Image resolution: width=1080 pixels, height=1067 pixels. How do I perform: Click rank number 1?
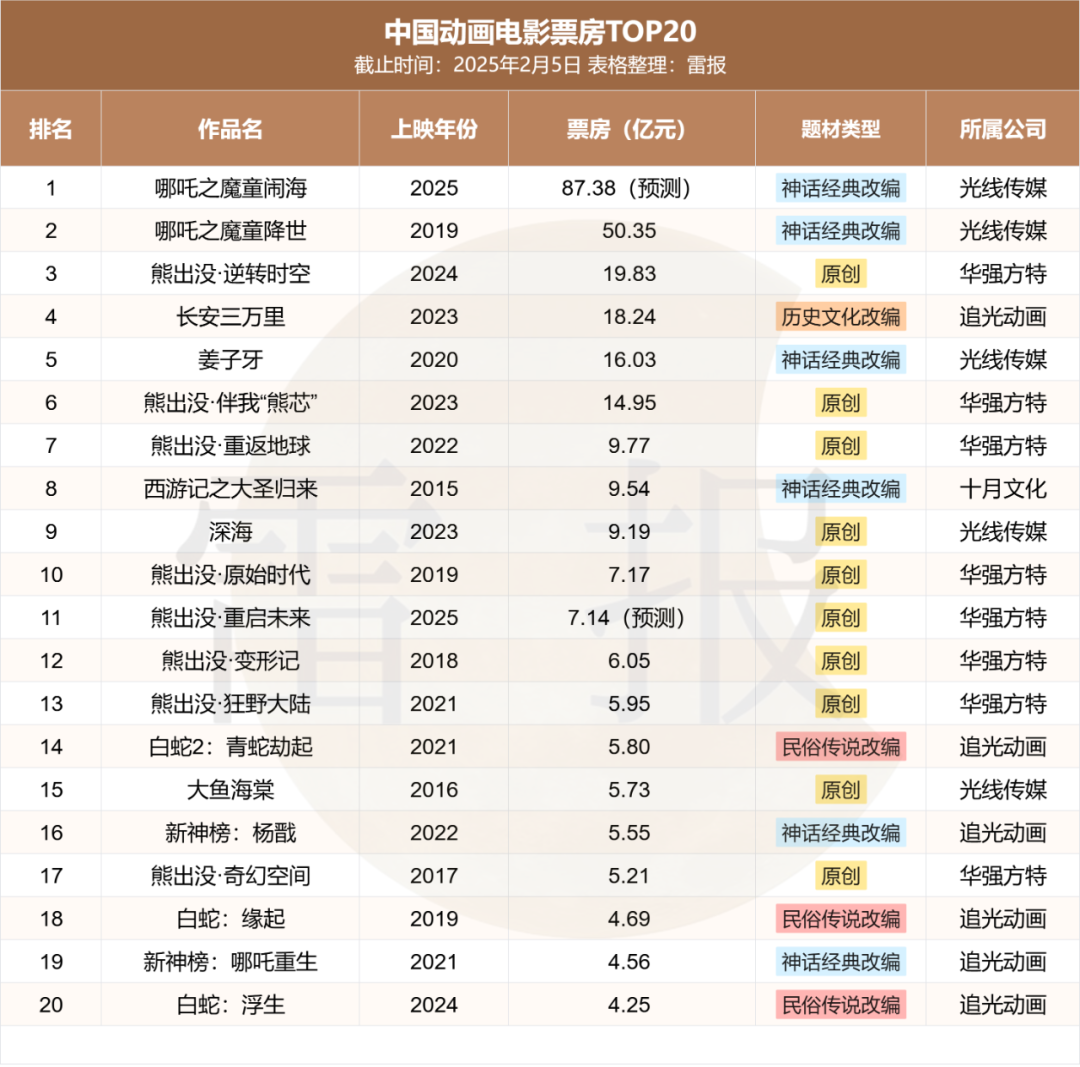51,188
